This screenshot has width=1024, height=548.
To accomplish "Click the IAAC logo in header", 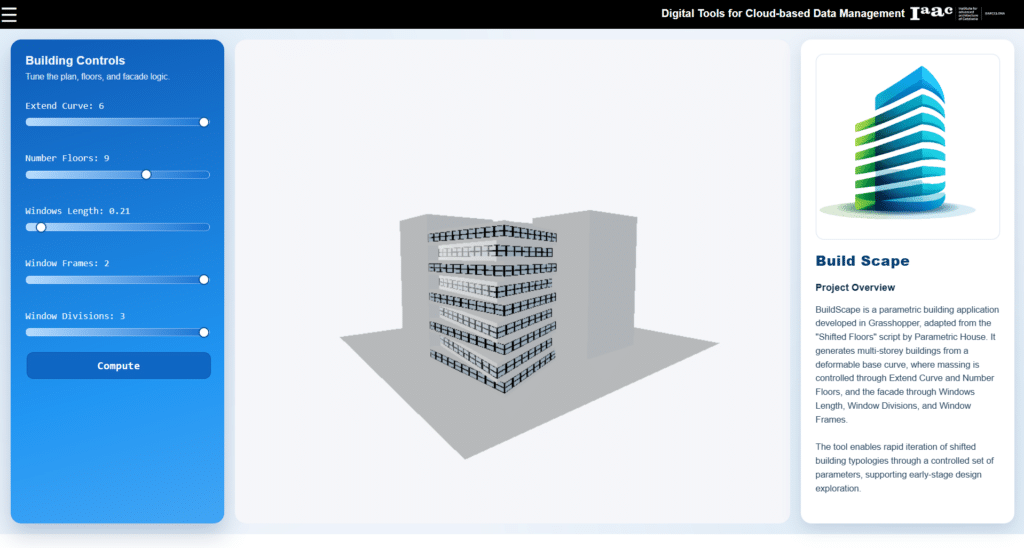I will click(930, 14).
